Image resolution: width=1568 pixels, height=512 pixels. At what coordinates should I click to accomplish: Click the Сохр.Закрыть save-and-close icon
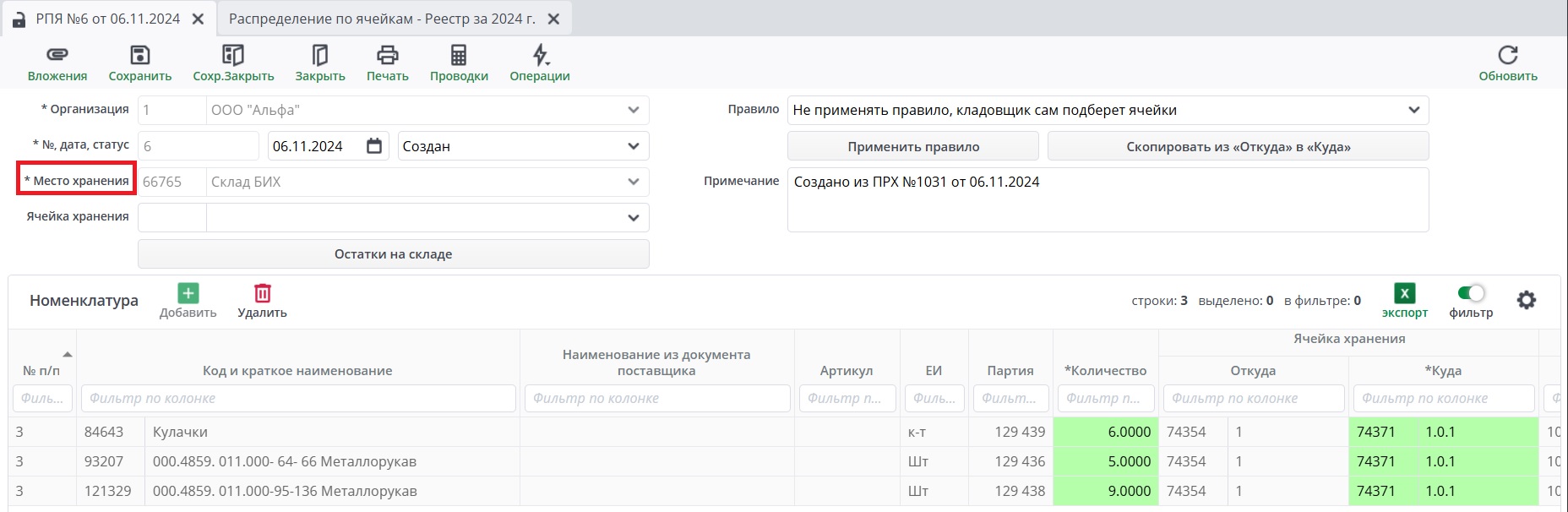232,56
